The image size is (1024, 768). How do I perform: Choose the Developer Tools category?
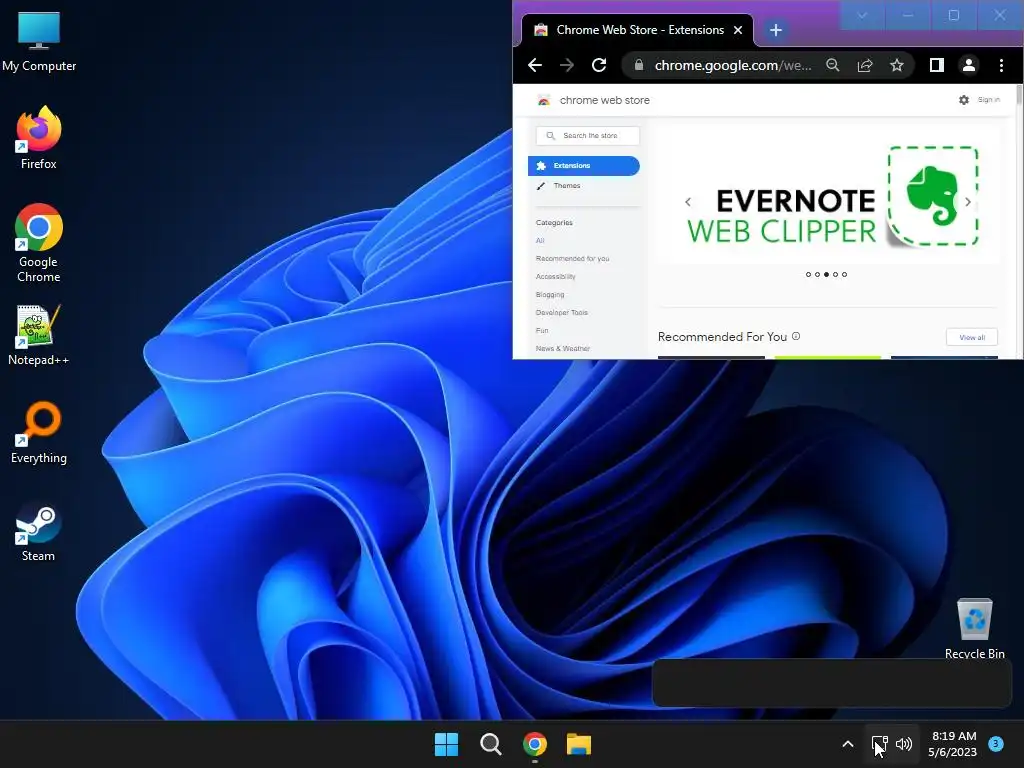(562, 312)
